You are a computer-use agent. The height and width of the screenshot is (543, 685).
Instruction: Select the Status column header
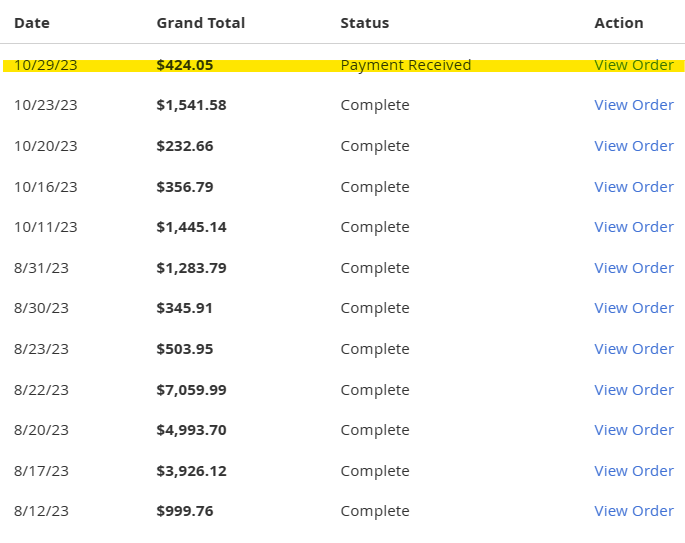364,23
